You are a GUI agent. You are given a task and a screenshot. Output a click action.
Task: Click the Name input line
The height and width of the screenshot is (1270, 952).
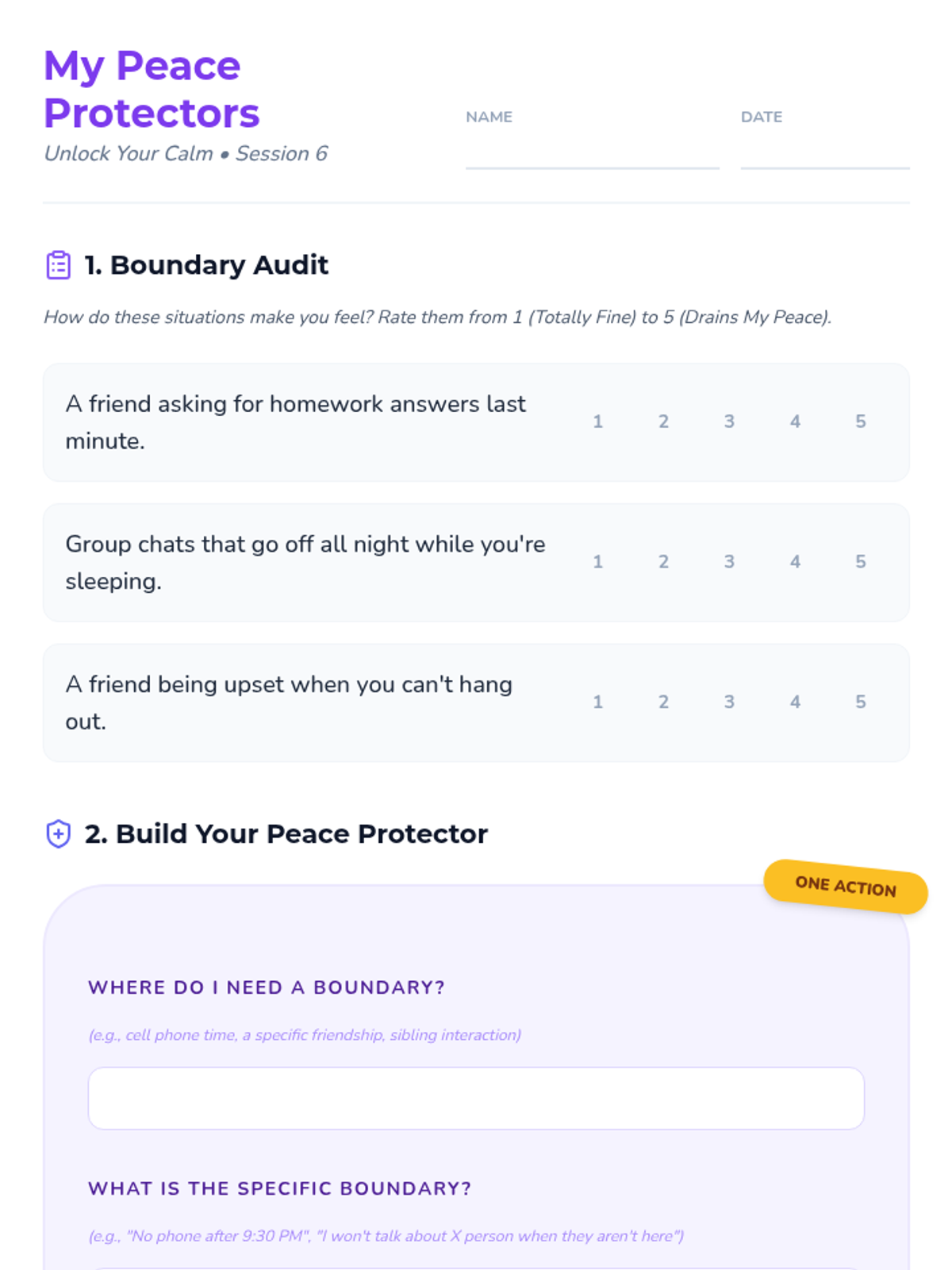pos(593,152)
